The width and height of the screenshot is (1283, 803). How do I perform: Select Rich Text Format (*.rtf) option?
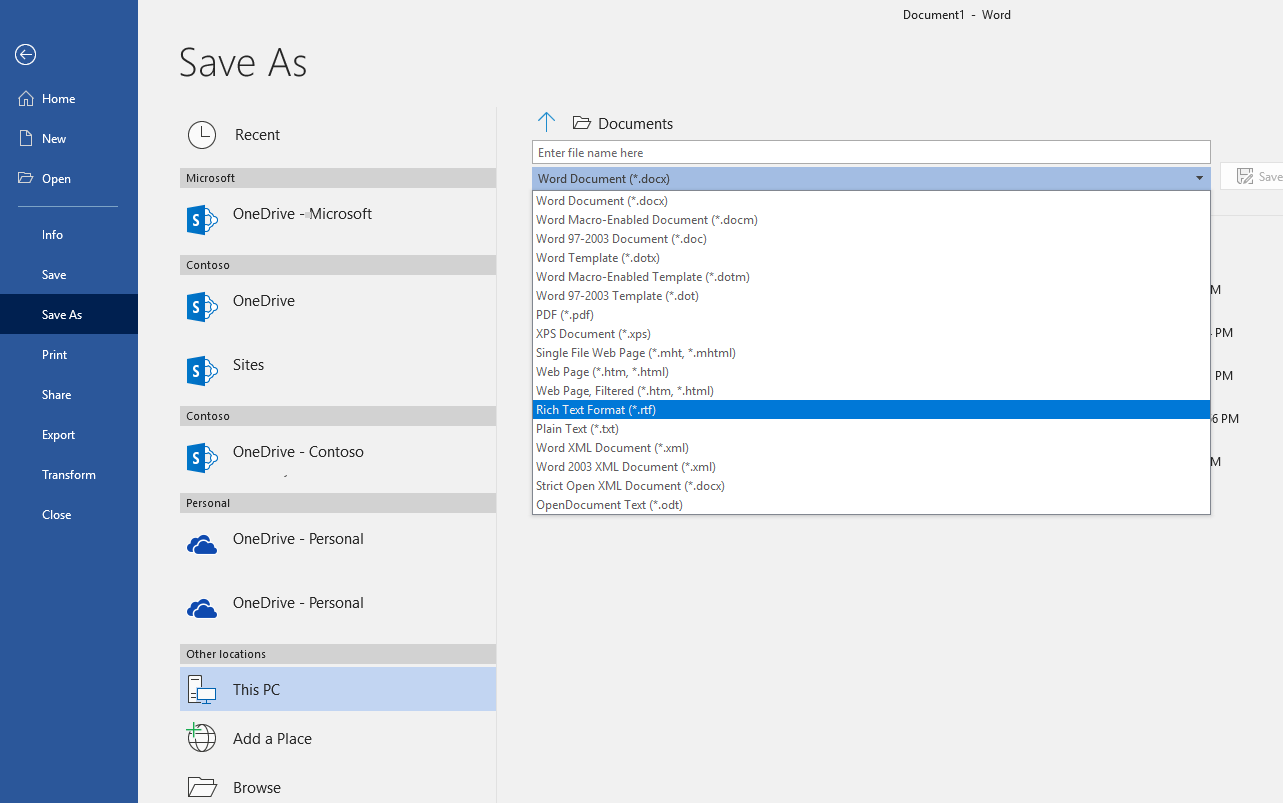coord(871,410)
